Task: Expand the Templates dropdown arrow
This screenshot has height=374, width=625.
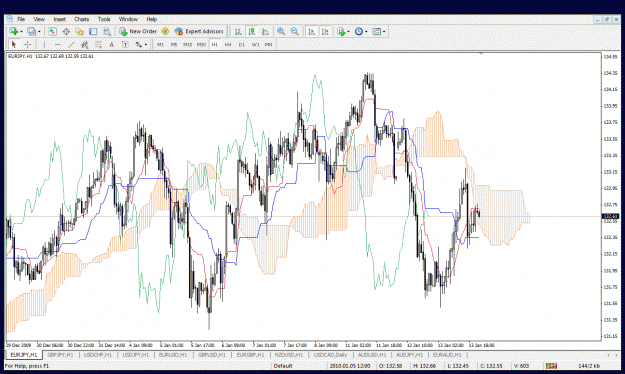Action: point(384,31)
